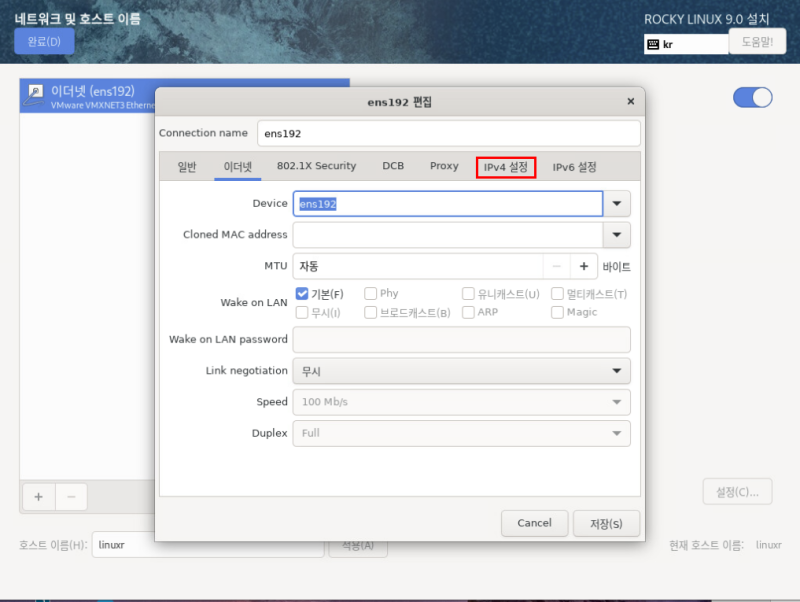Open the Duplex dropdown
This screenshot has height=602, width=800.
click(x=461, y=433)
